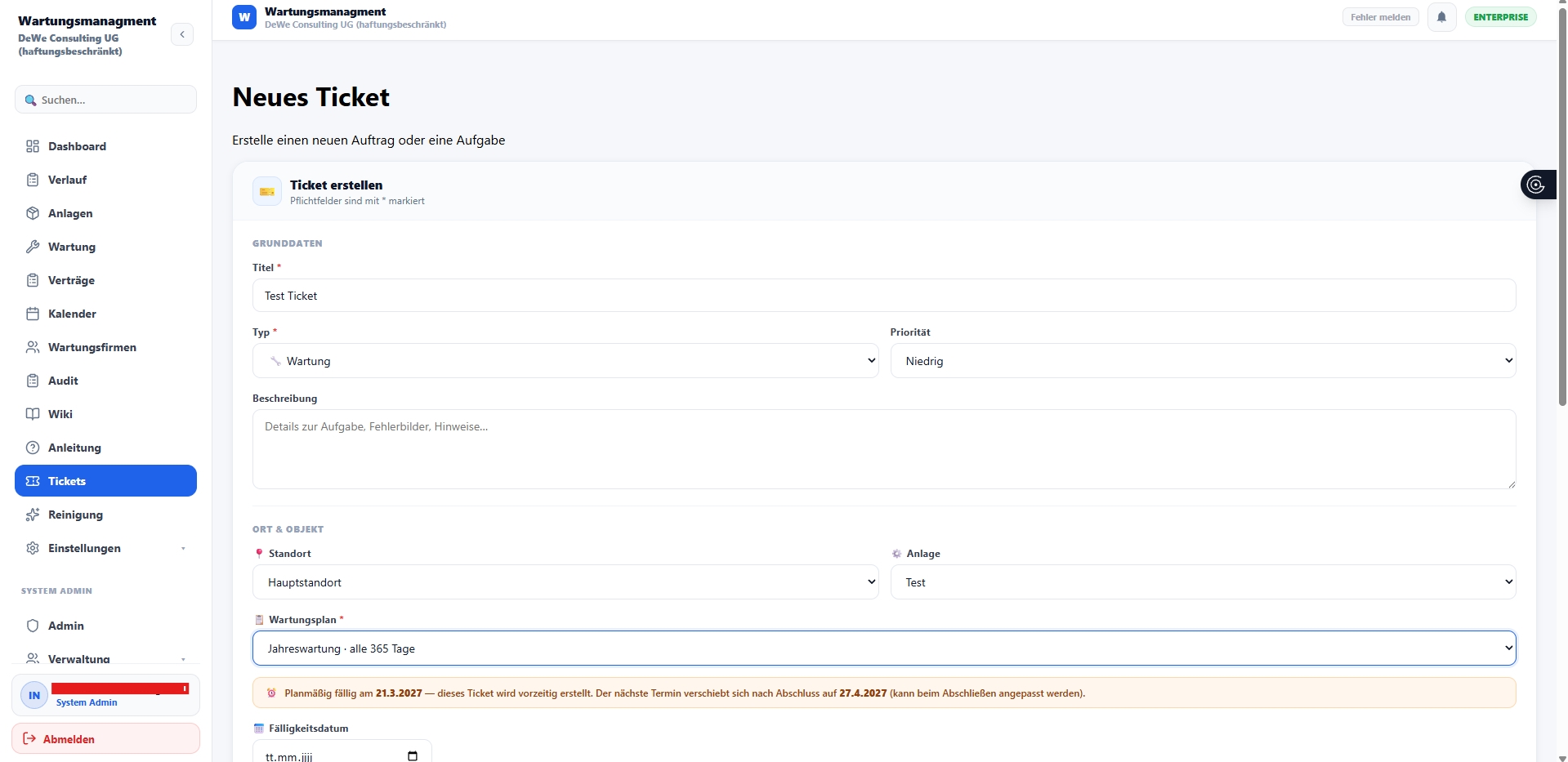Open Wartung using the wrench icon
Image resolution: width=1568 pixels, height=762 pixels.
coord(33,247)
